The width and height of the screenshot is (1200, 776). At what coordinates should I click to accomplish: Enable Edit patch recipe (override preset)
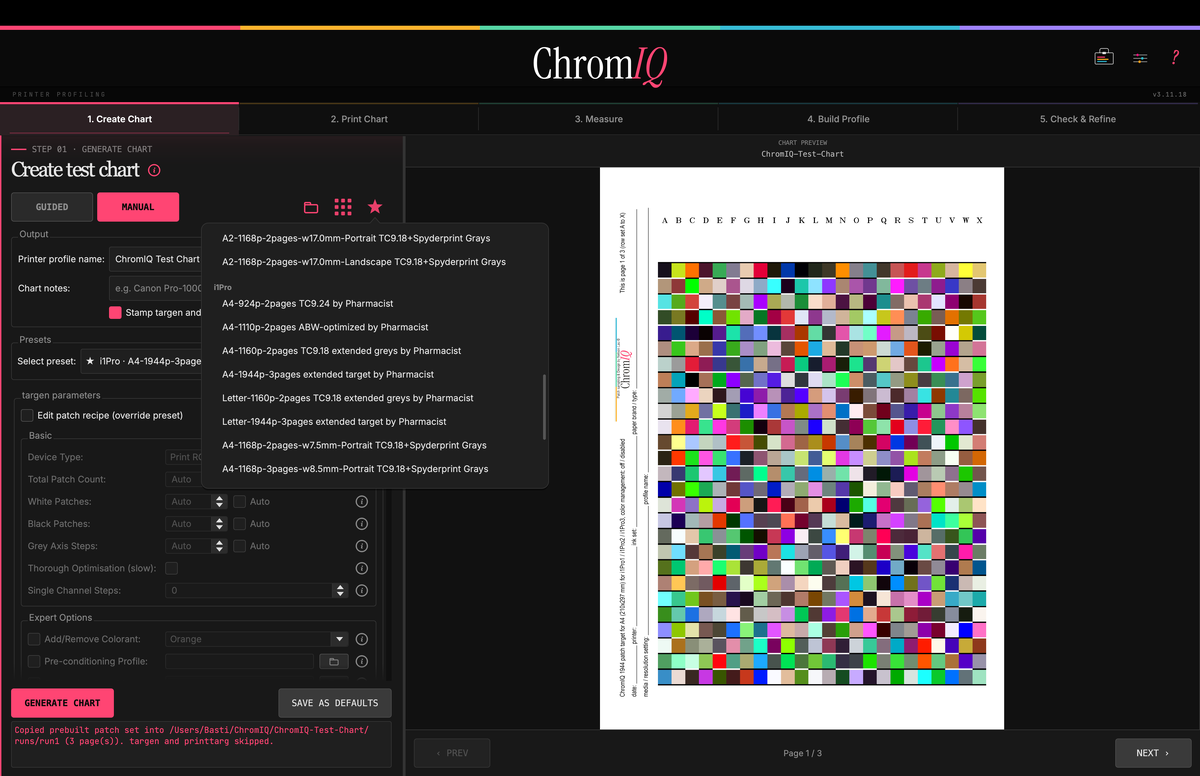(x=28, y=415)
